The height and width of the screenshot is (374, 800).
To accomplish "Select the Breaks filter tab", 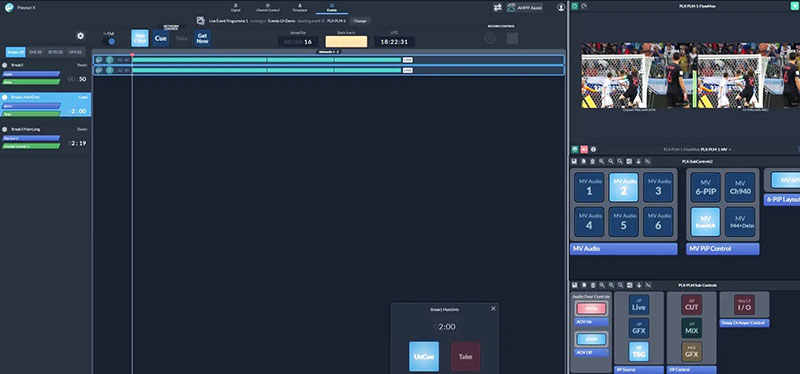I will tap(15, 52).
